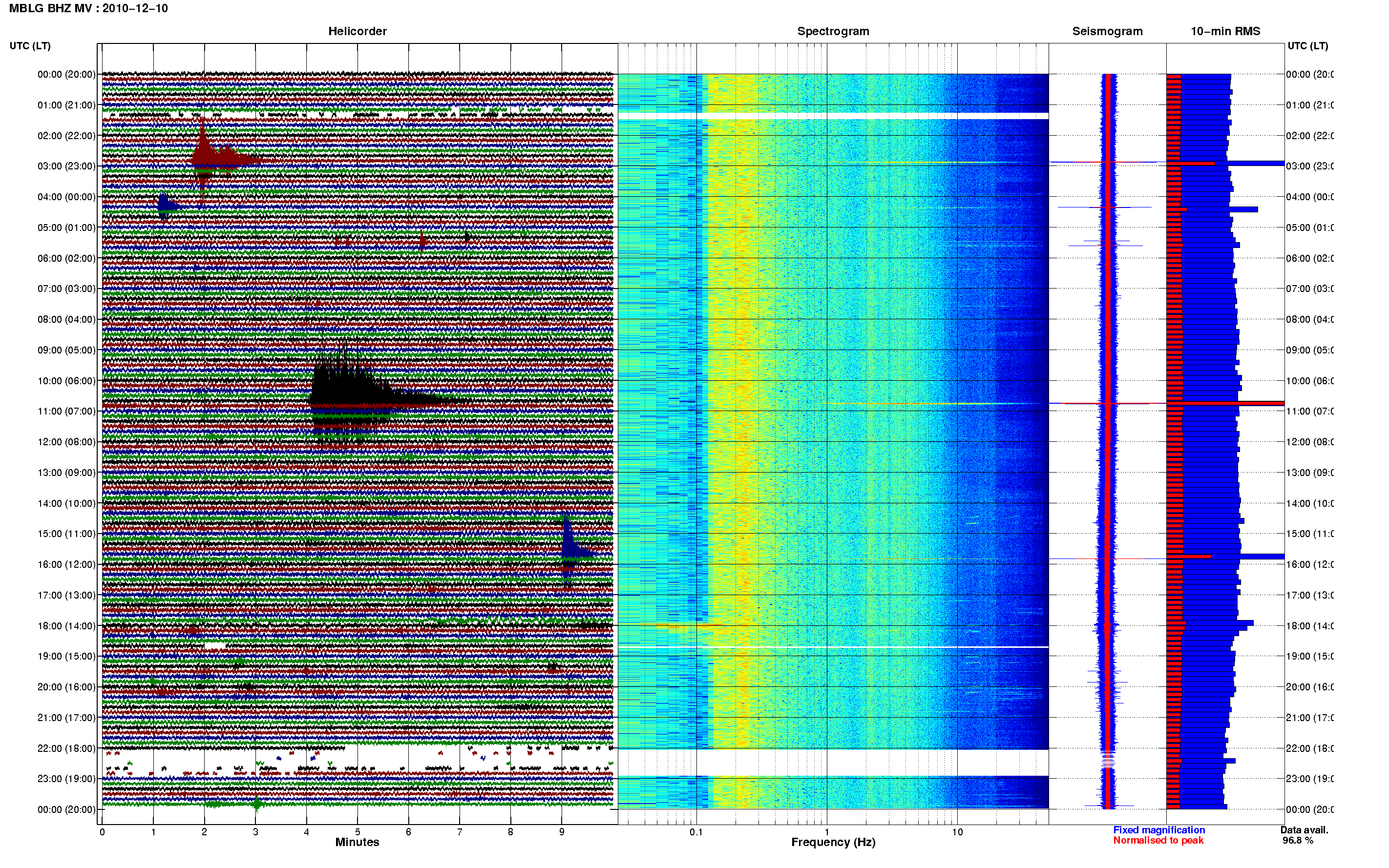Select the 'Spectrogram' panel heading
The height and width of the screenshot is (868, 1389).
pyautogui.click(x=833, y=32)
